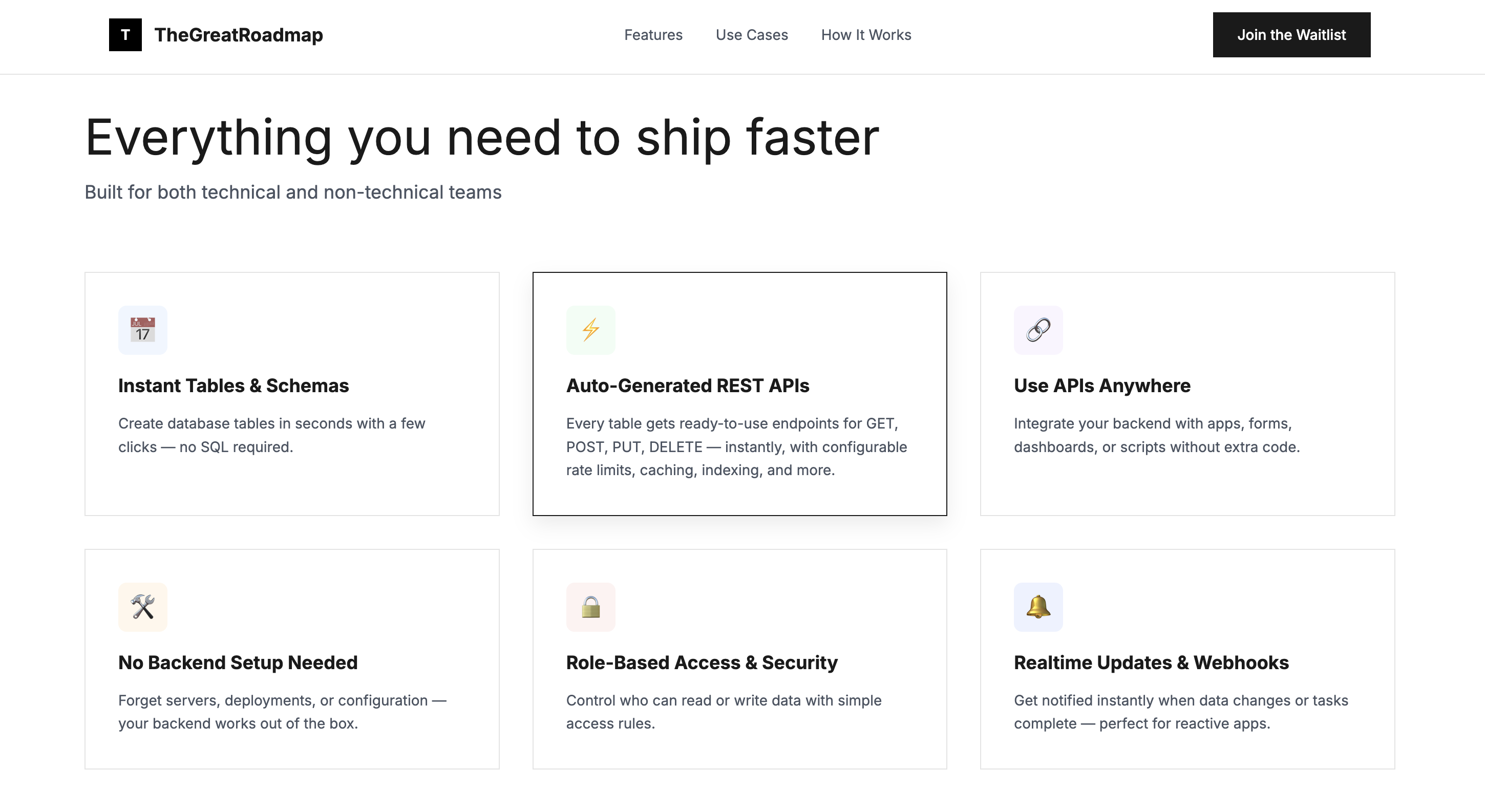Open the Features navigation link
This screenshot has width=1485, height=812.
(653, 35)
